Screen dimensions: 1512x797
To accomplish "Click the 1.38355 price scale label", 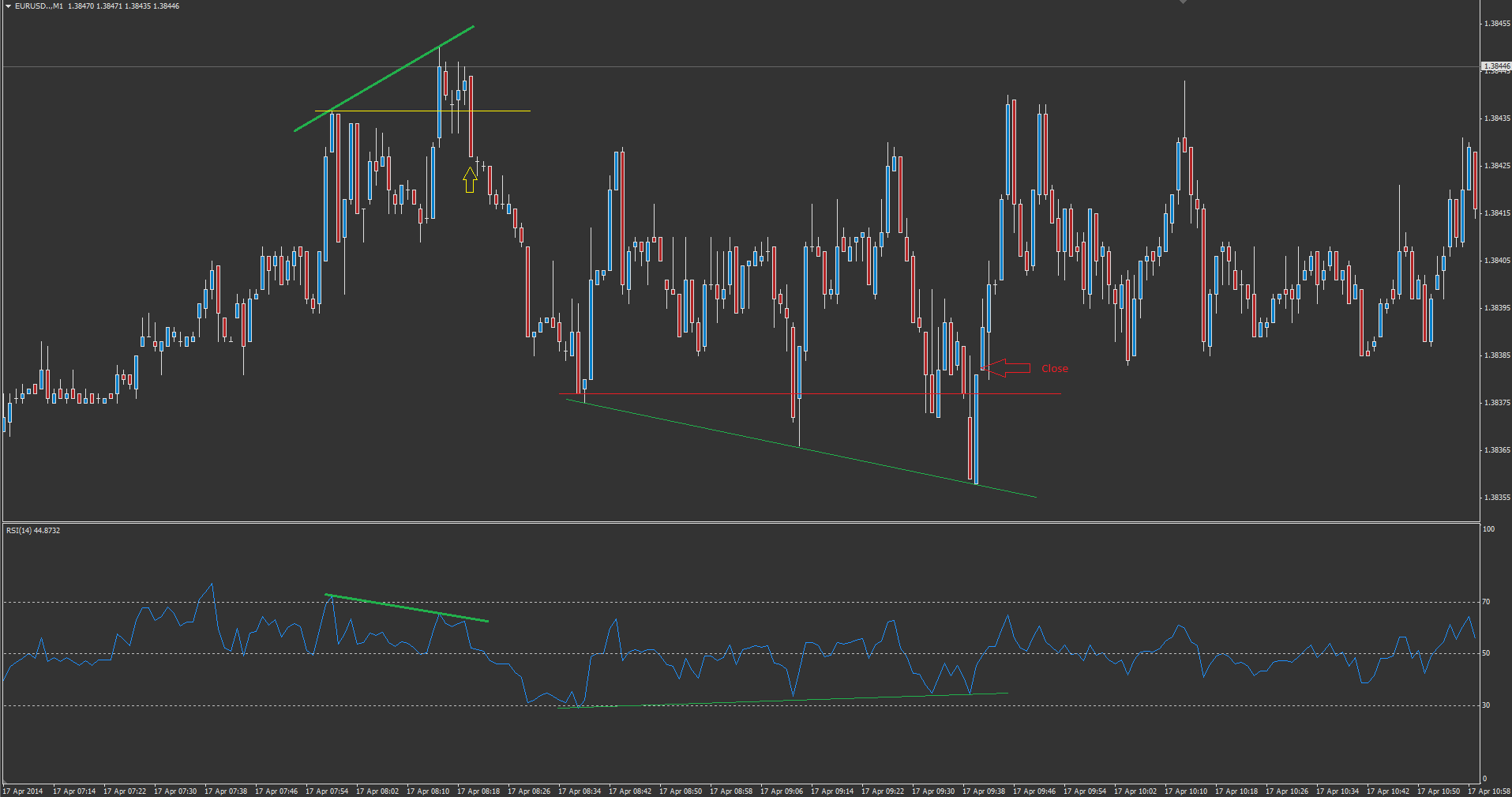I will coord(1497,498).
